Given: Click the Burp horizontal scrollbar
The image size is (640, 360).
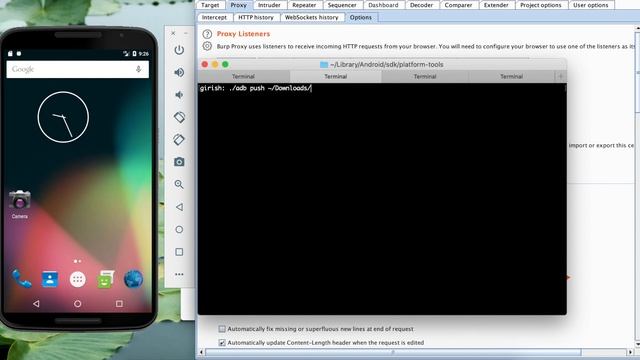Looking at the screenshot, I should click(x=393, y=352).
